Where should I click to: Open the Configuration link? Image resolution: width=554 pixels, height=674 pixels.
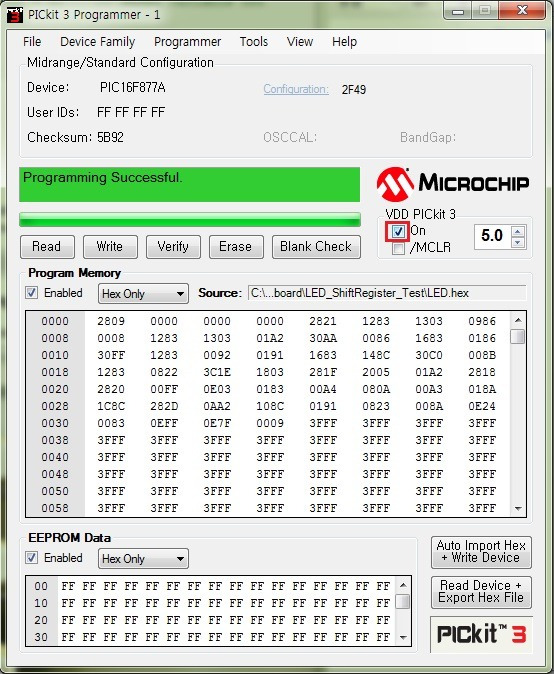point(296,89)
